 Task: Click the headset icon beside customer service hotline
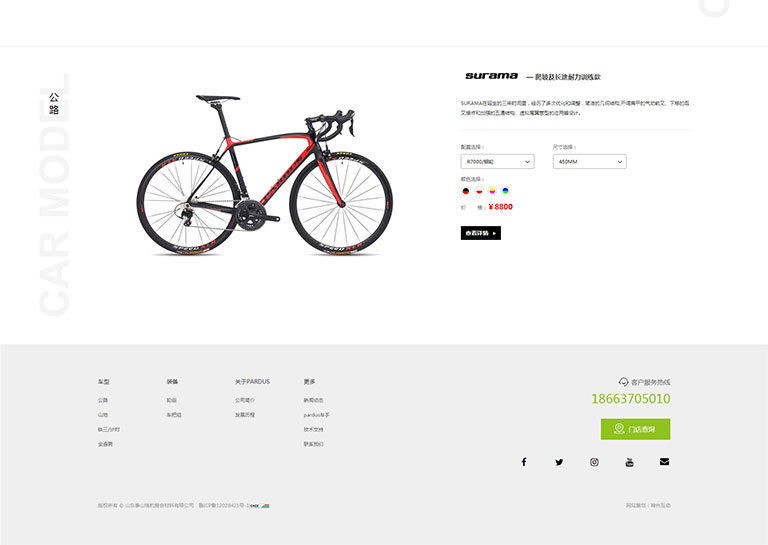pyautogui.click(x=623, y=381)
